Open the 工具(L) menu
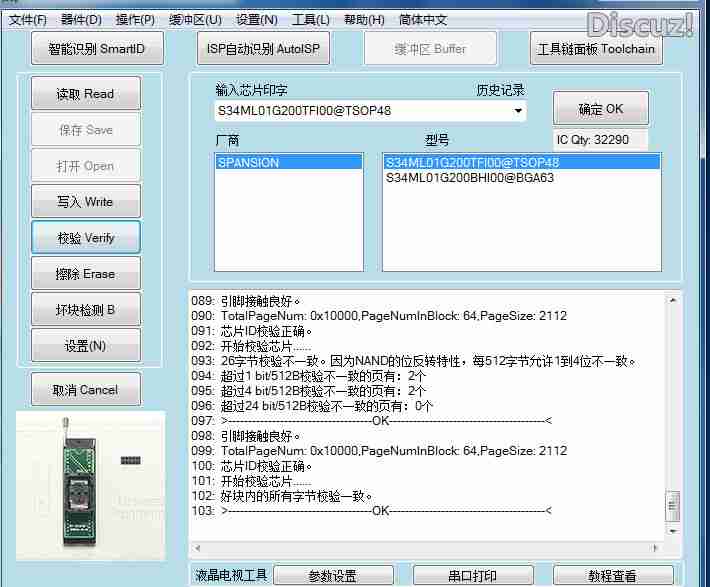This screenshot has width=710, height=587. point(311,19)
